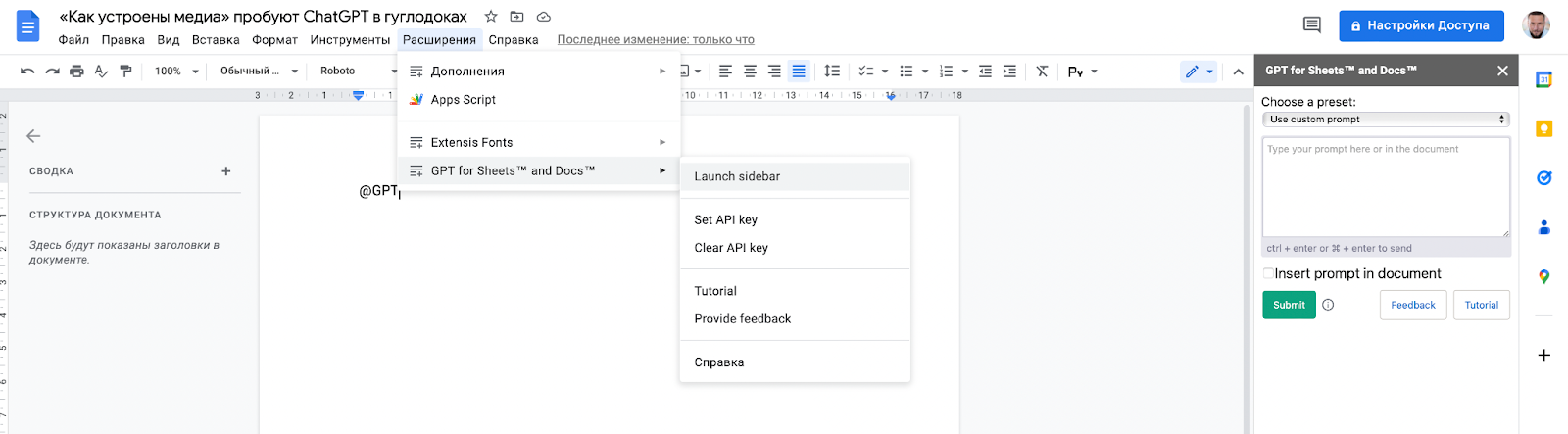Open Google Keep side panel
The height and width of the screenshot is (434, 1568).
pyautogui.click(x=1543, y=129)
